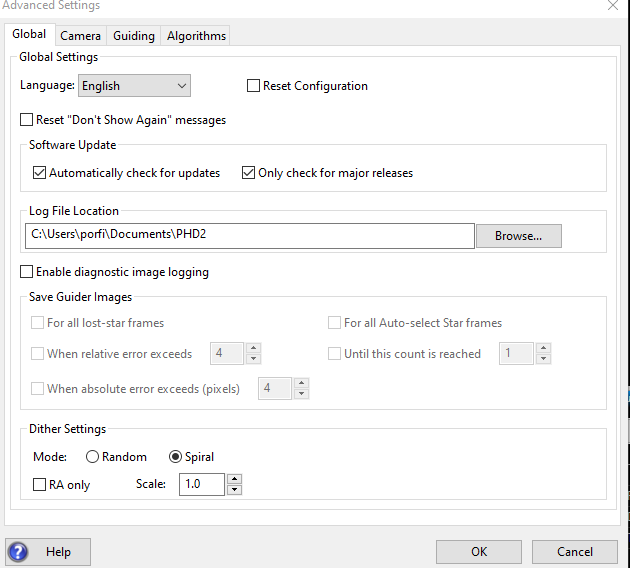
Task: Cancel the Advanced Settings dialog
Action: 574,551
